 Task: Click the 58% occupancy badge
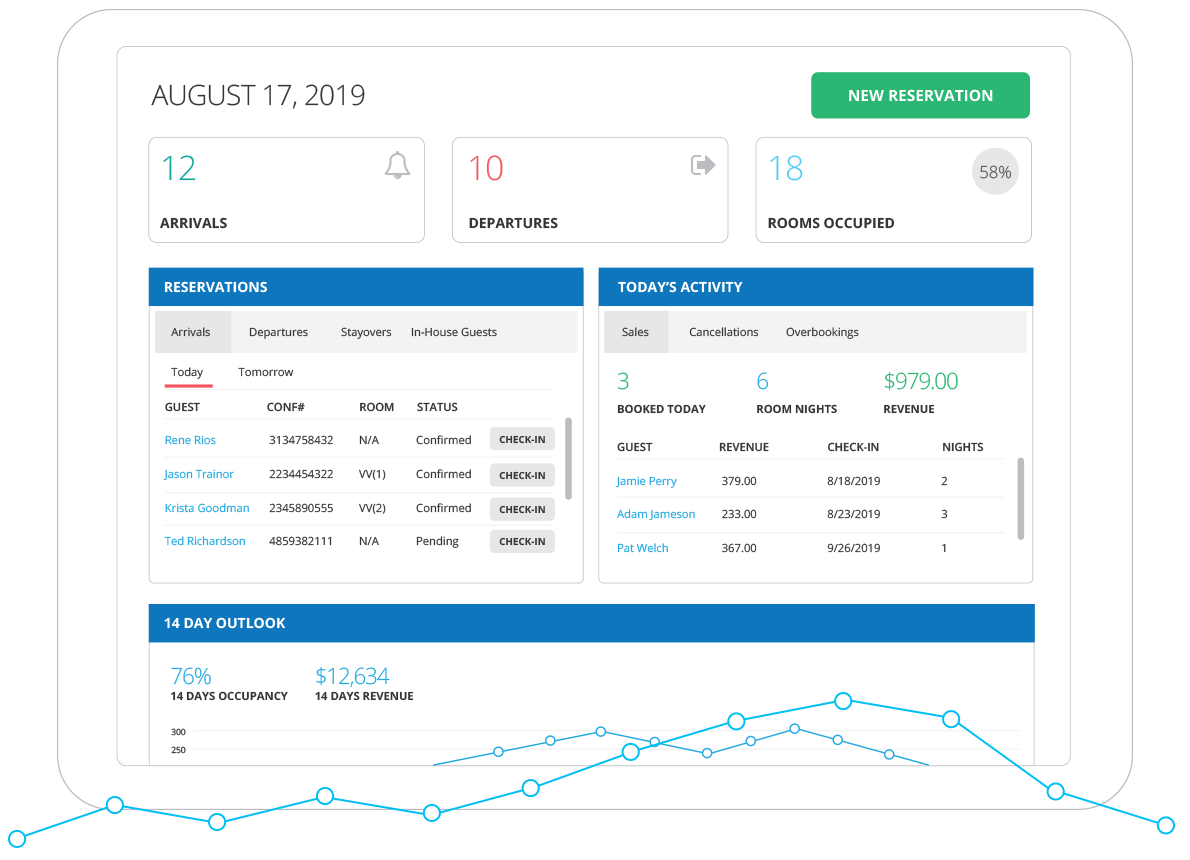pos(994,171)
